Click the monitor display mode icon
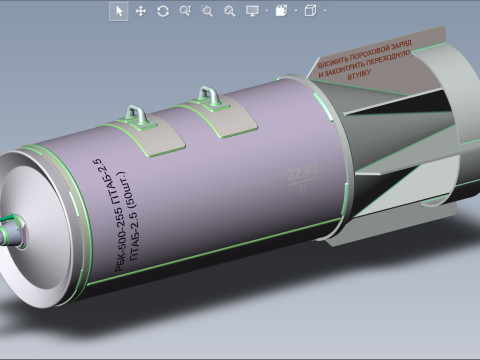 (252, 11)
